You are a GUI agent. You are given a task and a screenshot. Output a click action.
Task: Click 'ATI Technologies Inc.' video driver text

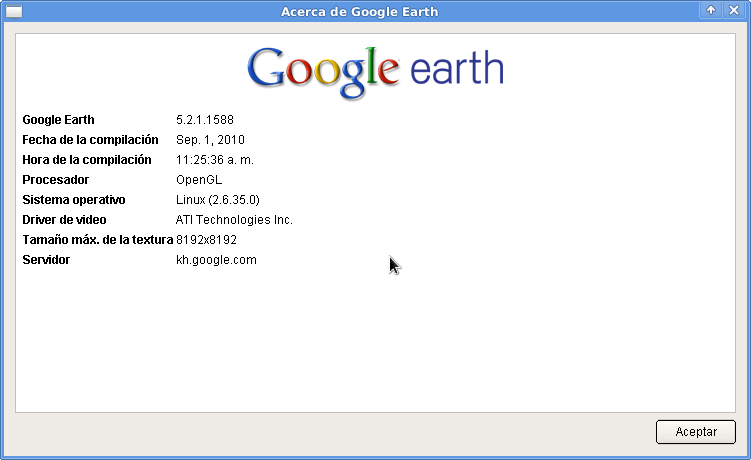tap(234, 220)
